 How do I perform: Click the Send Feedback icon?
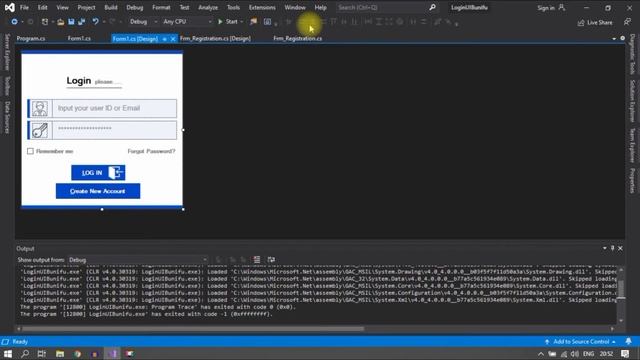627,22
